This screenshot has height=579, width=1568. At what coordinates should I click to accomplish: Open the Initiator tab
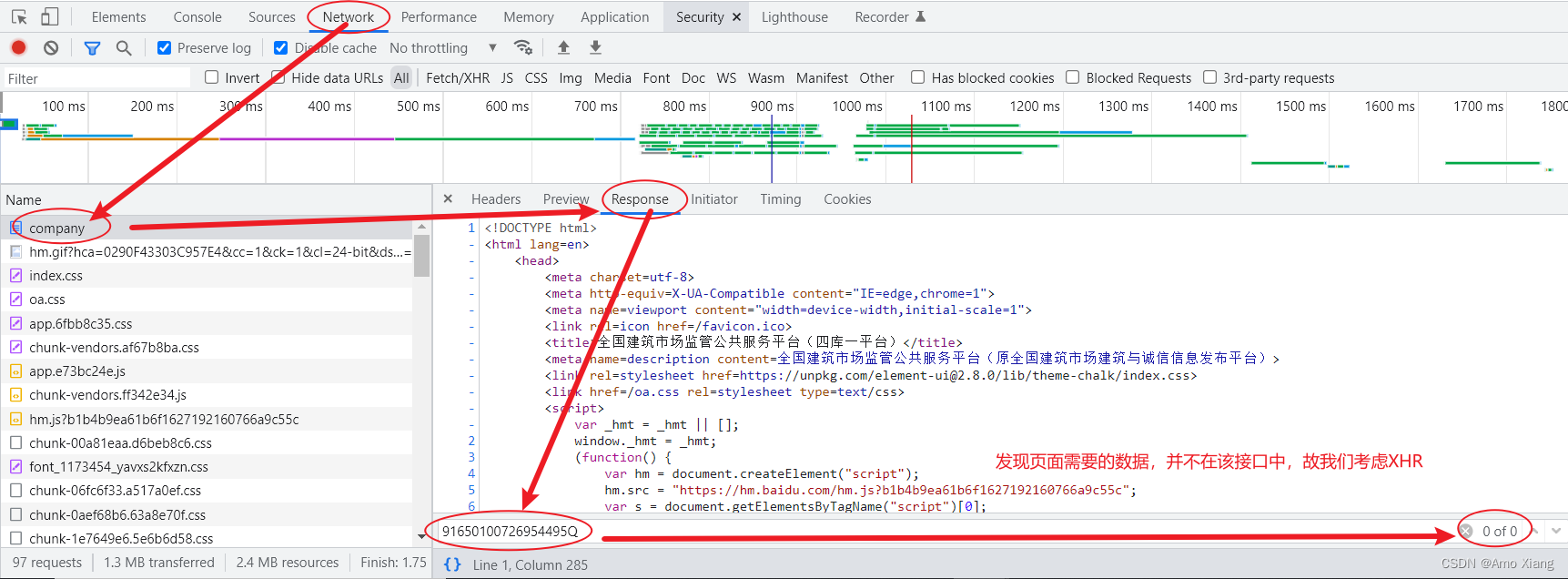click(x=714, y=198)
